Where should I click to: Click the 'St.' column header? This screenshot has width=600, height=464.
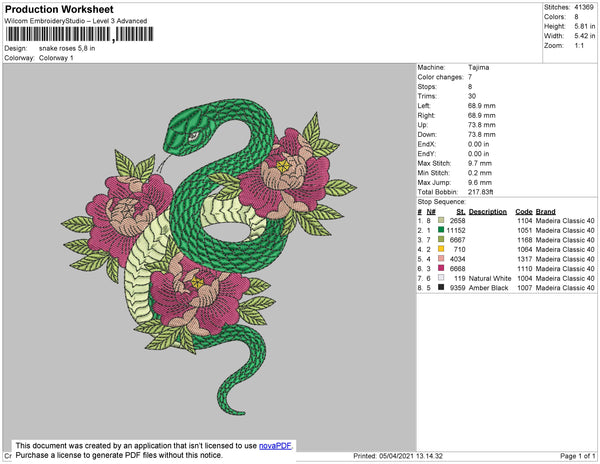point(461,212)
